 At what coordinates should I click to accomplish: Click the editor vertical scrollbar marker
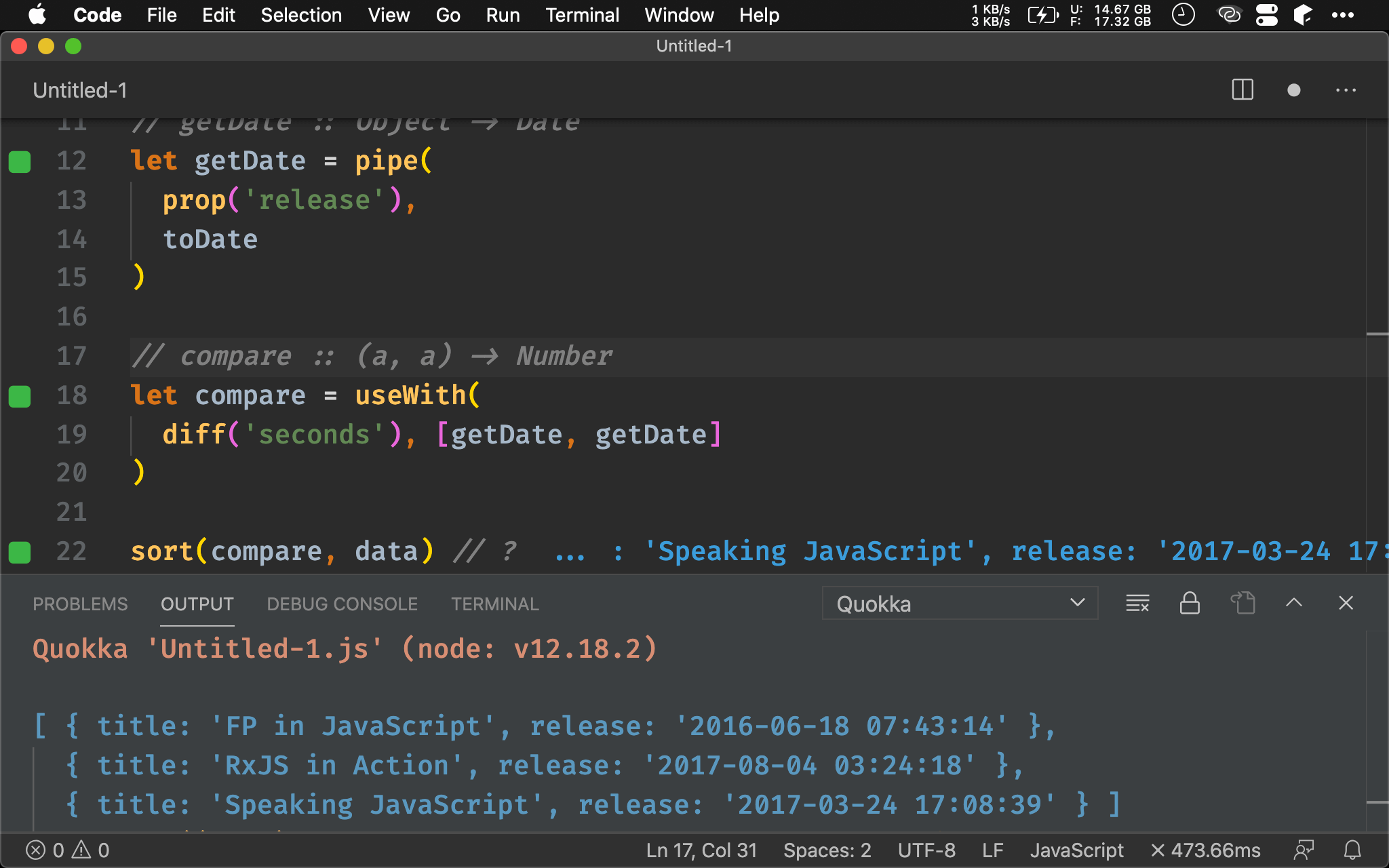[1377, 334]
